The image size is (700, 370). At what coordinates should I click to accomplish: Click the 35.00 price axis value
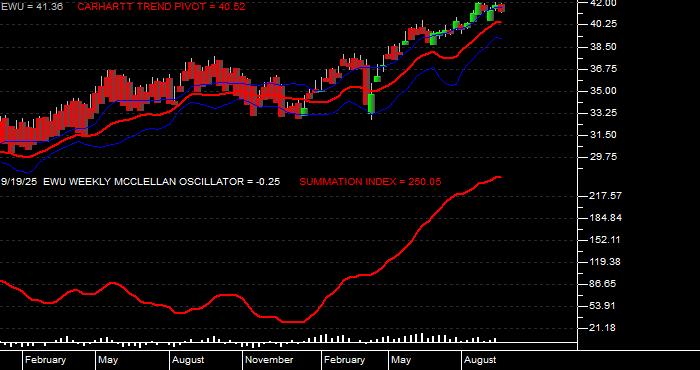[604, 91]
